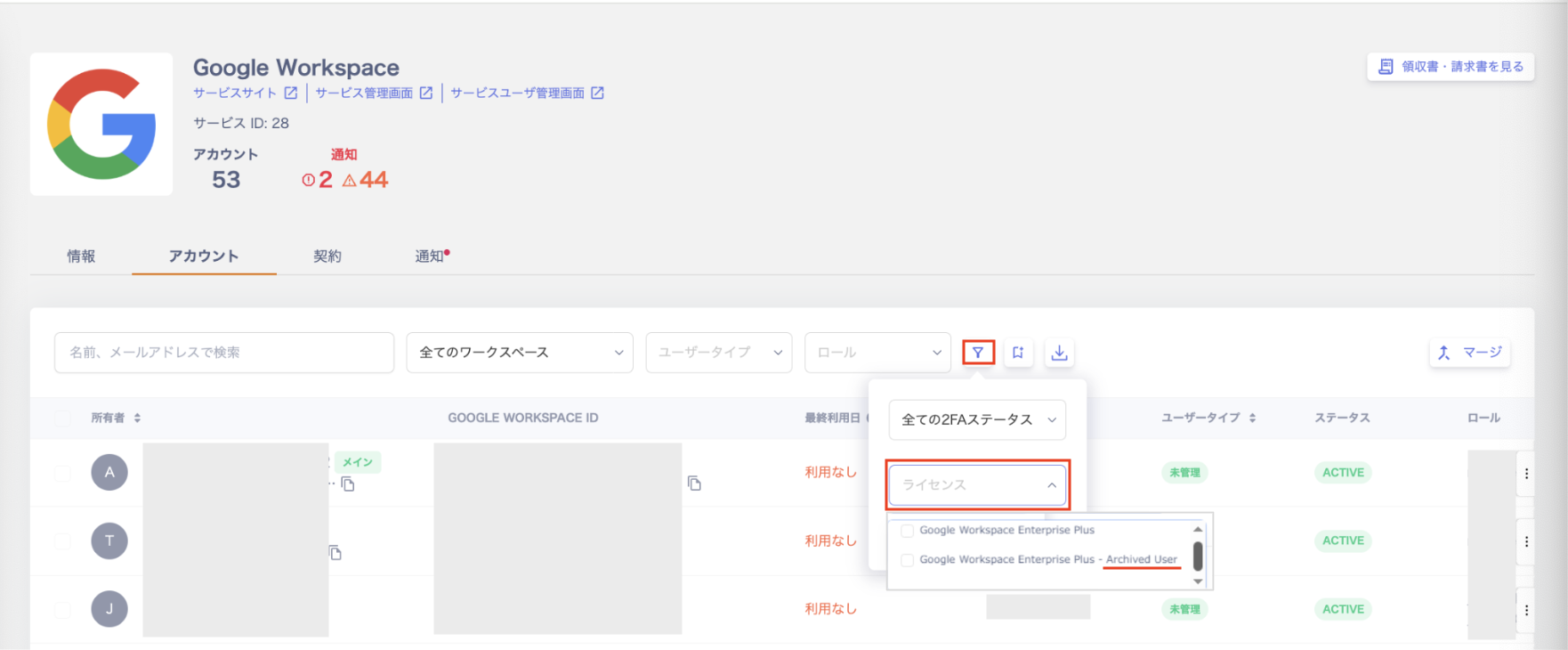Viewport: 1568px width, 650px height.
Task: Click the サービス ID: 28 text
Action: (241, 123)
